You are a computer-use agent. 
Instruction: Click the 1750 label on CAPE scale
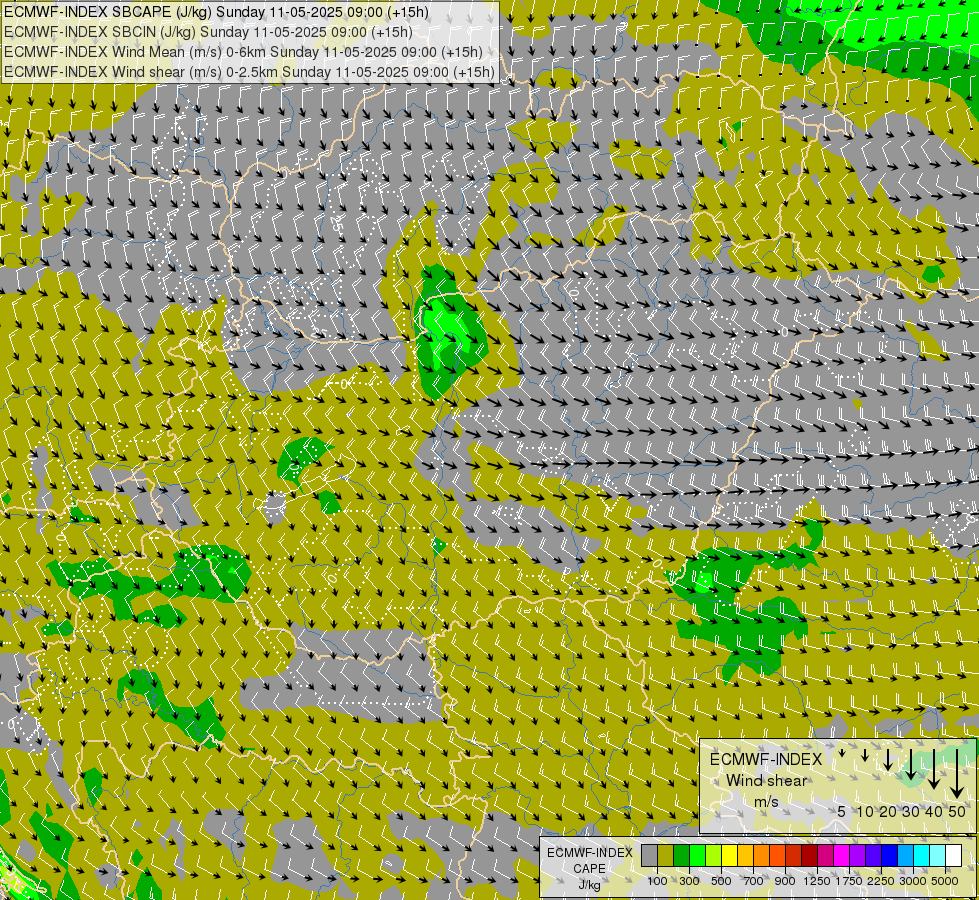point(849,881)
